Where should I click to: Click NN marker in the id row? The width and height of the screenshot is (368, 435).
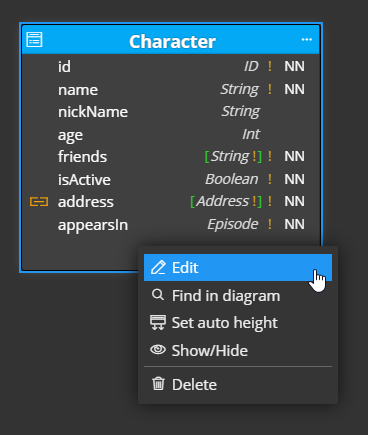coord(294,66)
